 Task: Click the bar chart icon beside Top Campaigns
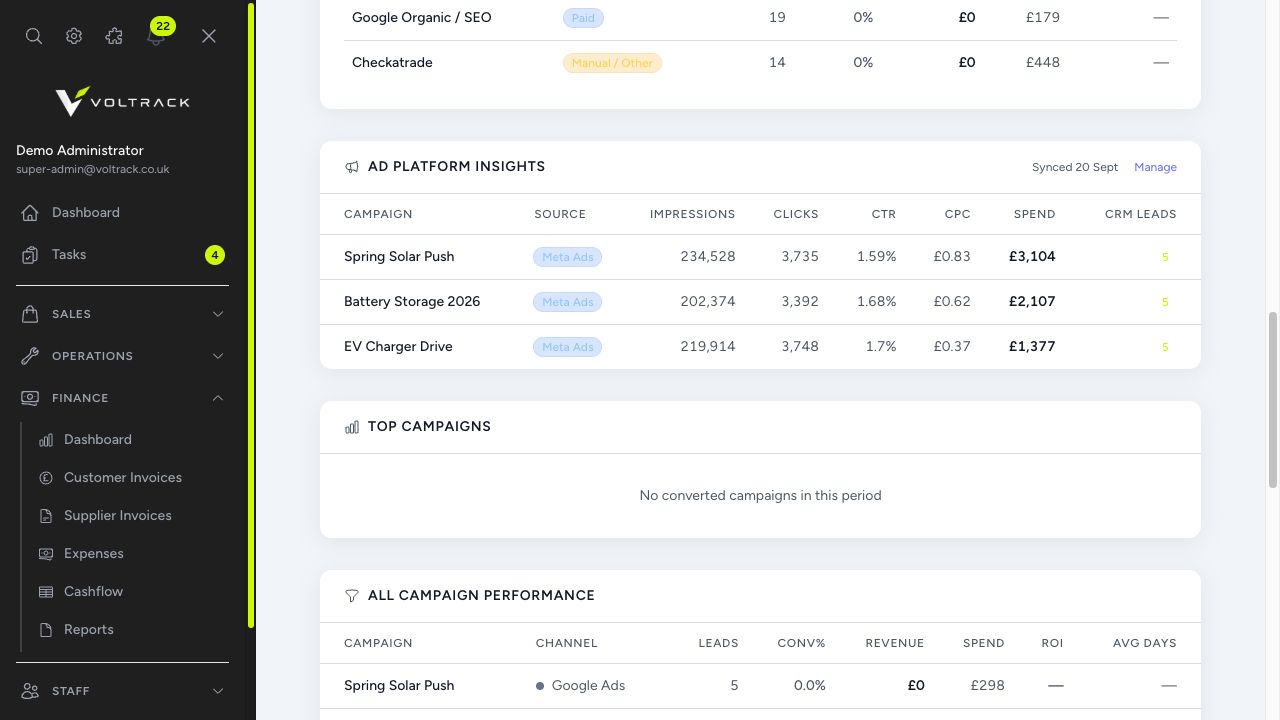(x=352, y=427)
